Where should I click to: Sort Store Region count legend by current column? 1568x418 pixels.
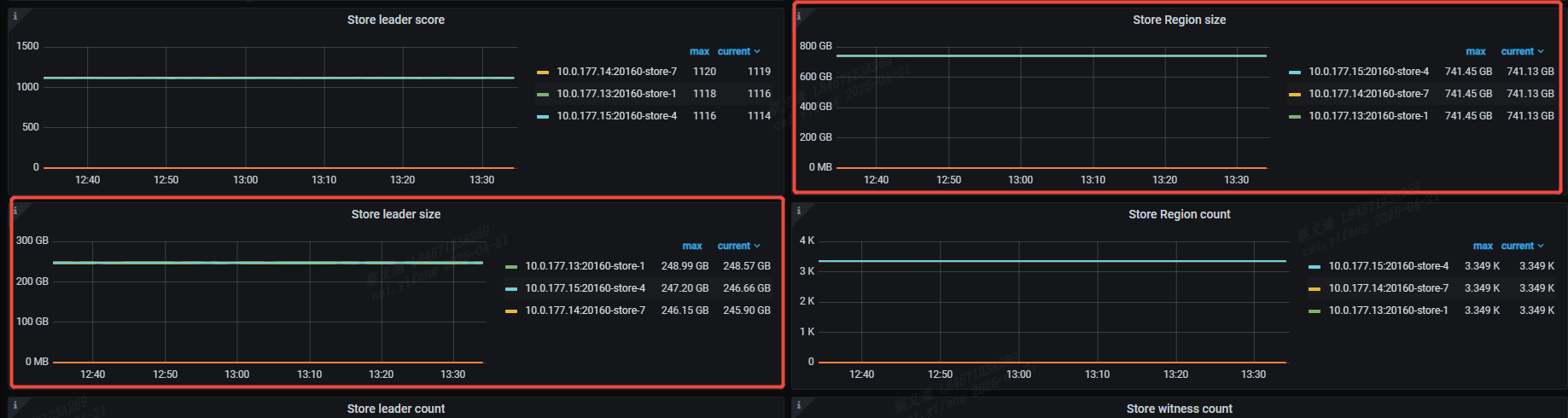point(1521,246)
